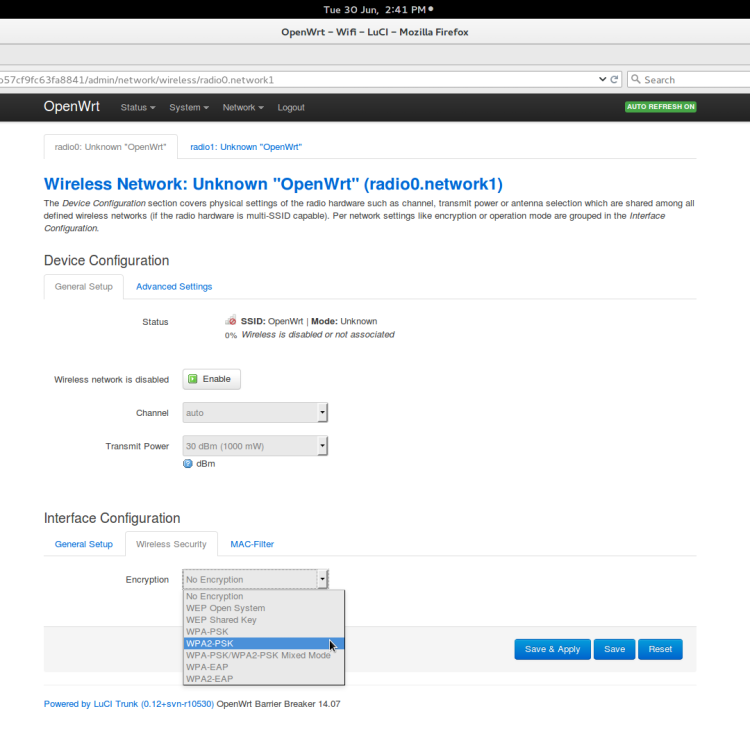750x750 pixels.
Task: Open the URL history dropdown arrow
Action: click(601, 79)
